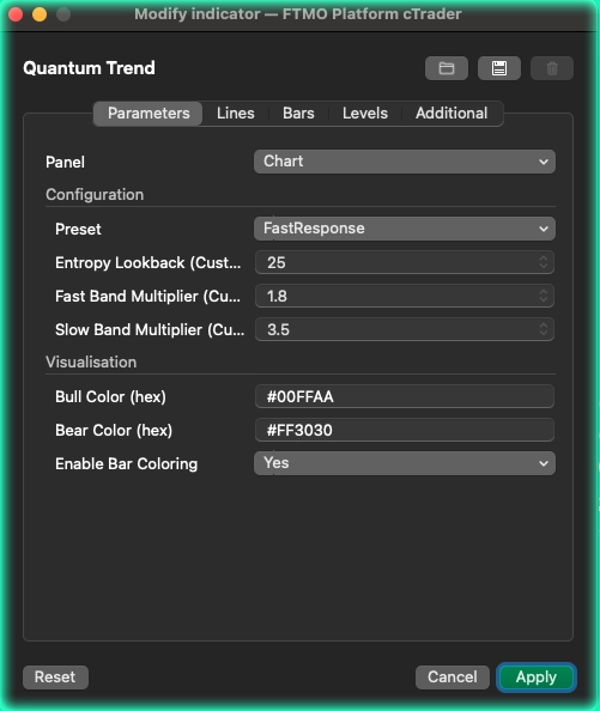
Task: Click the Cancel button
Action: coord(452,677)
